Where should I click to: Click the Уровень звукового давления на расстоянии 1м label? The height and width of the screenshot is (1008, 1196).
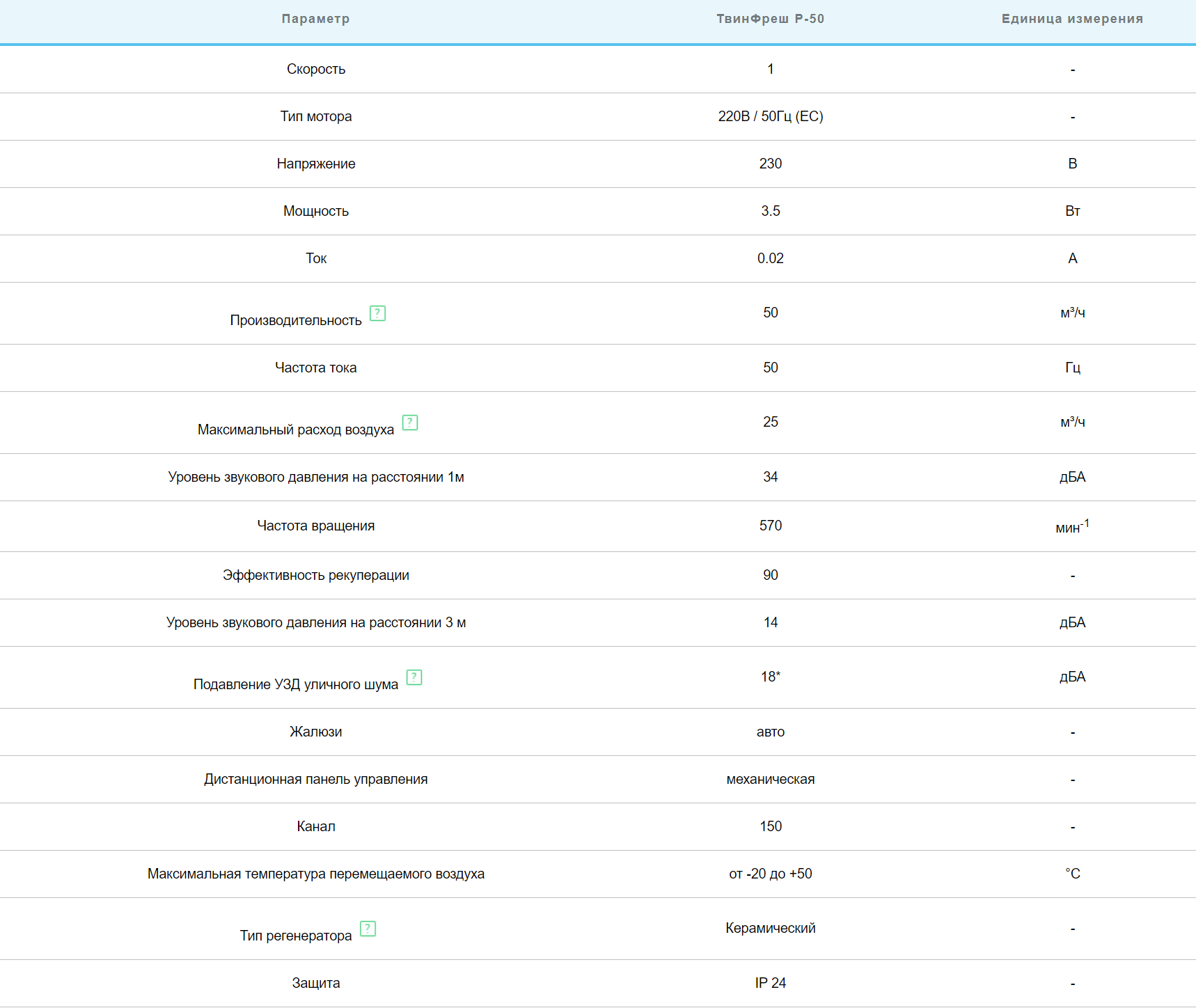(316, 477)
